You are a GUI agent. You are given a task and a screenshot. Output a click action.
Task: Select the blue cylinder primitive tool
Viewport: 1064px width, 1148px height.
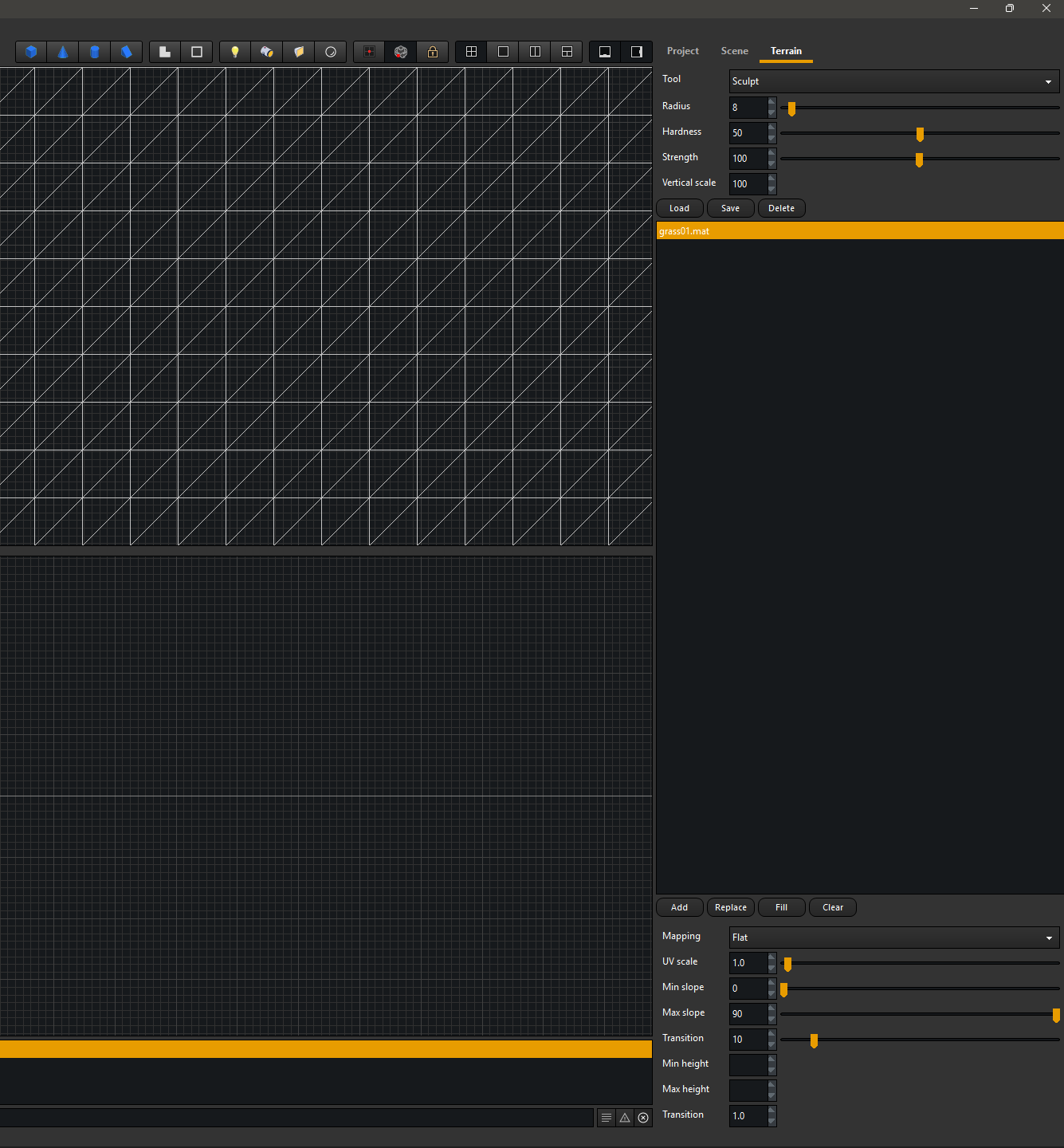(x=95, y=52)
